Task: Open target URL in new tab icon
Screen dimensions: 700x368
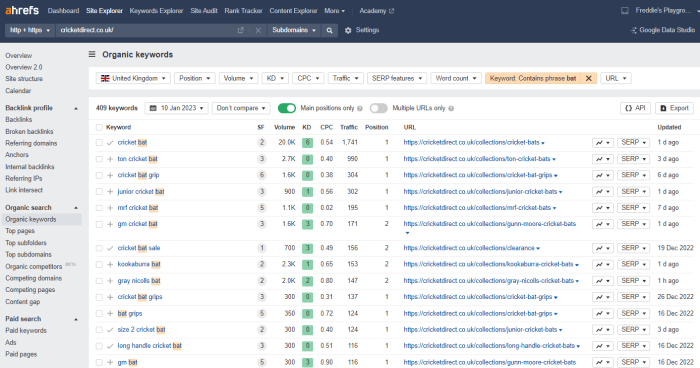Action: tap(241, 30)
